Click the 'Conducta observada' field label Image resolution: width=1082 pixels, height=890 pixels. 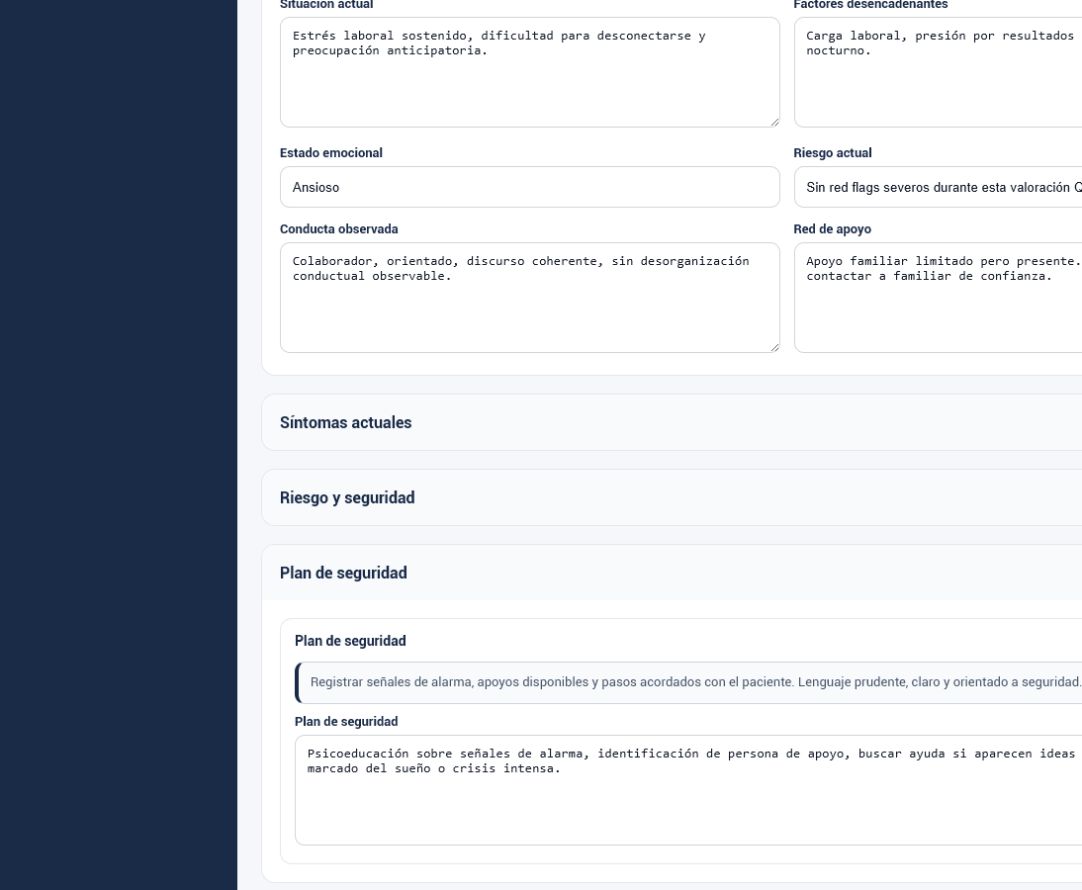pyautogui.click(x=339, y=229)
